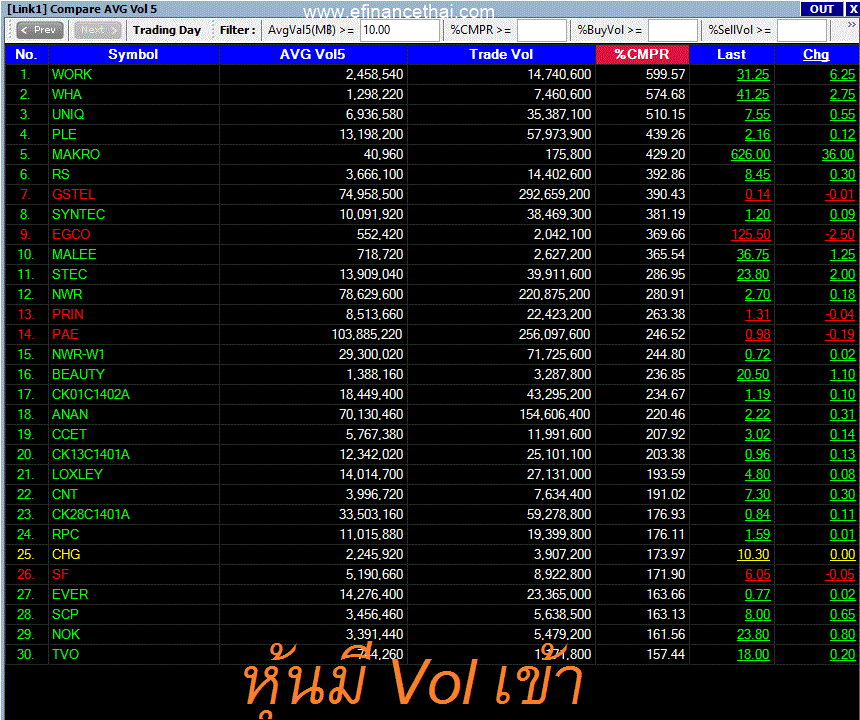Select the RS symbol
860x720 pixels.
click(x=60, y=174)
